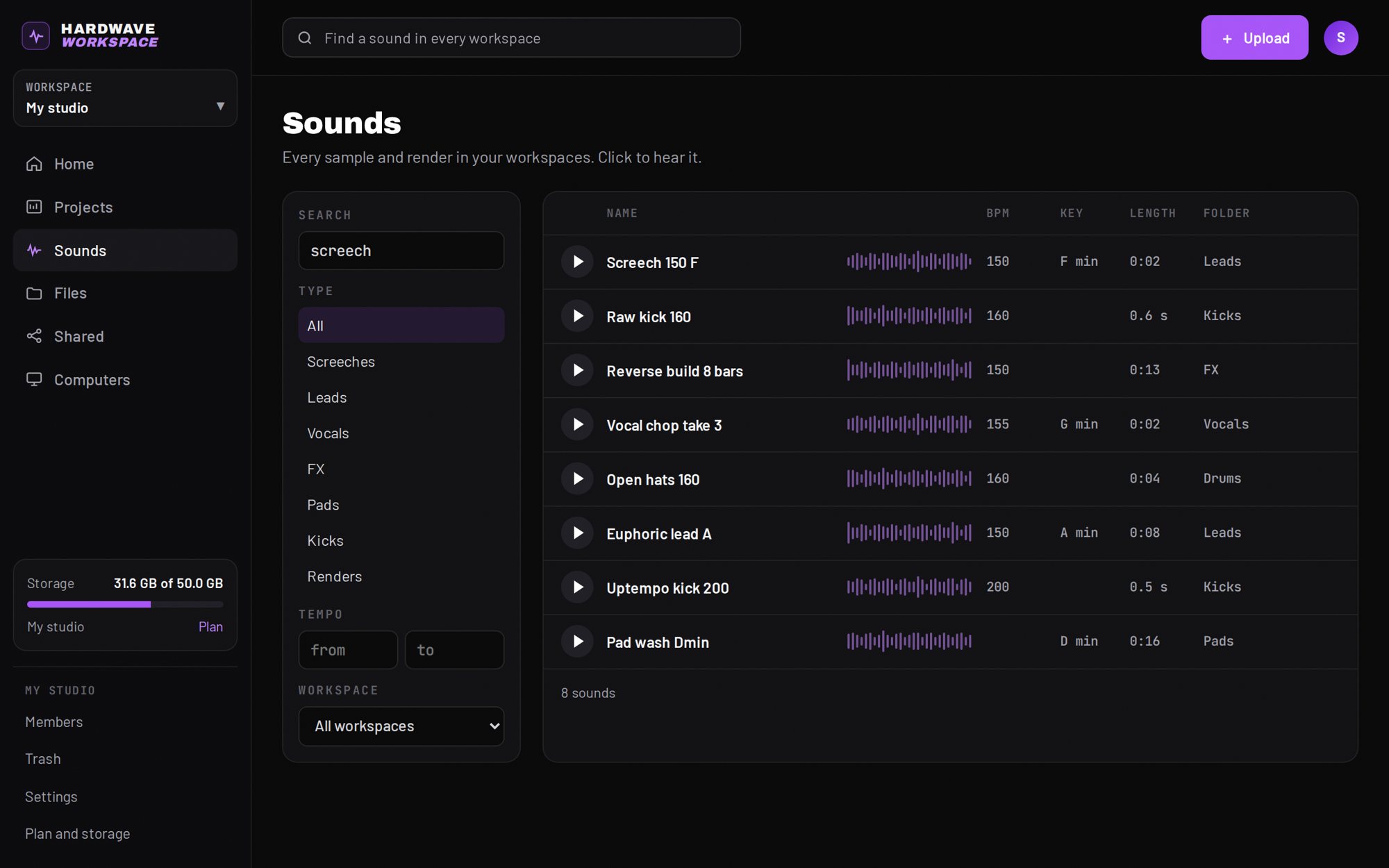Select Sounds in the sidebar

[x=125, y=250]
